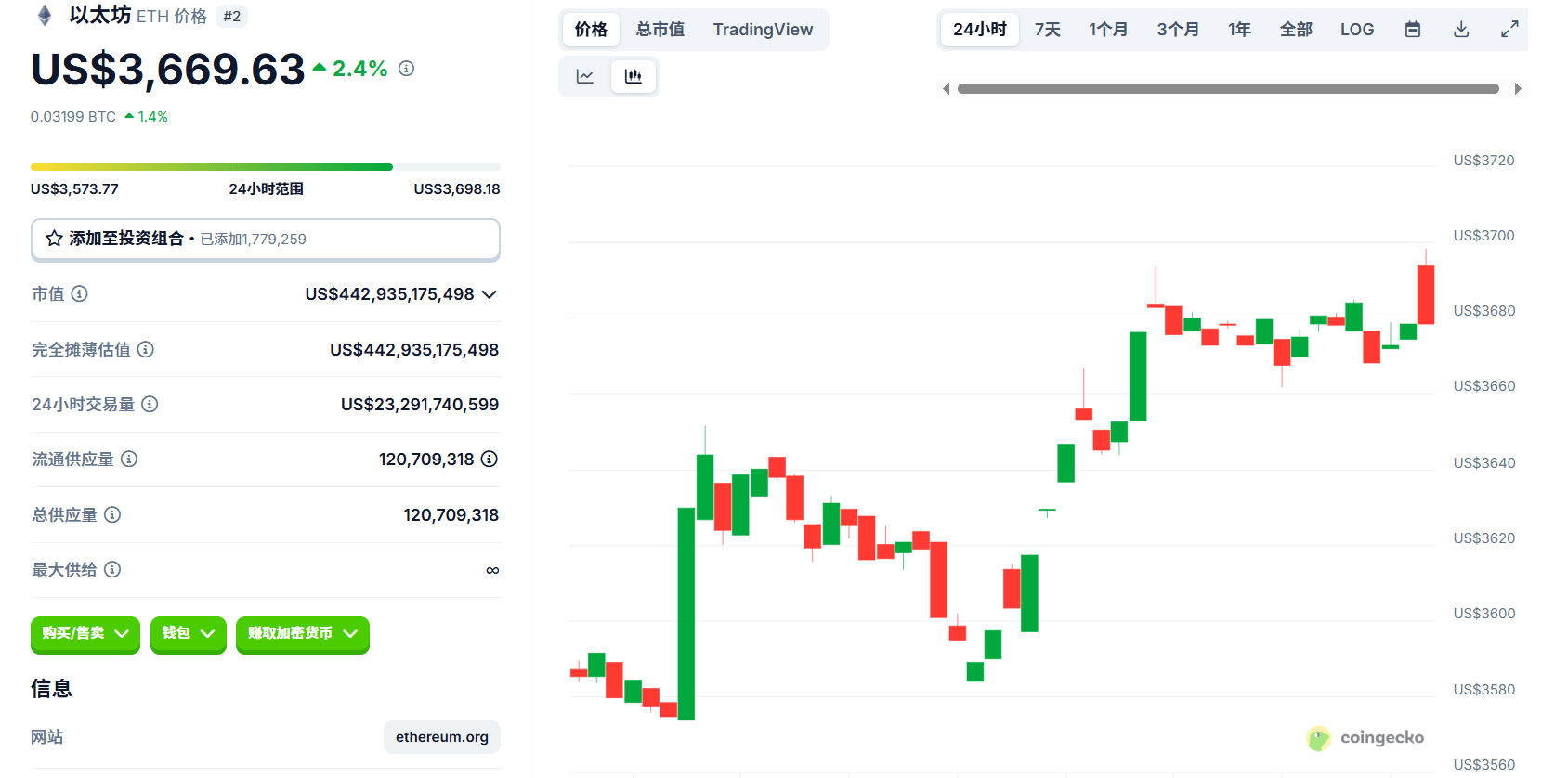Click info icon after 120,709,318 circulating value
The height and width of the screenshot is (778, 1568).
coord(490,459)
